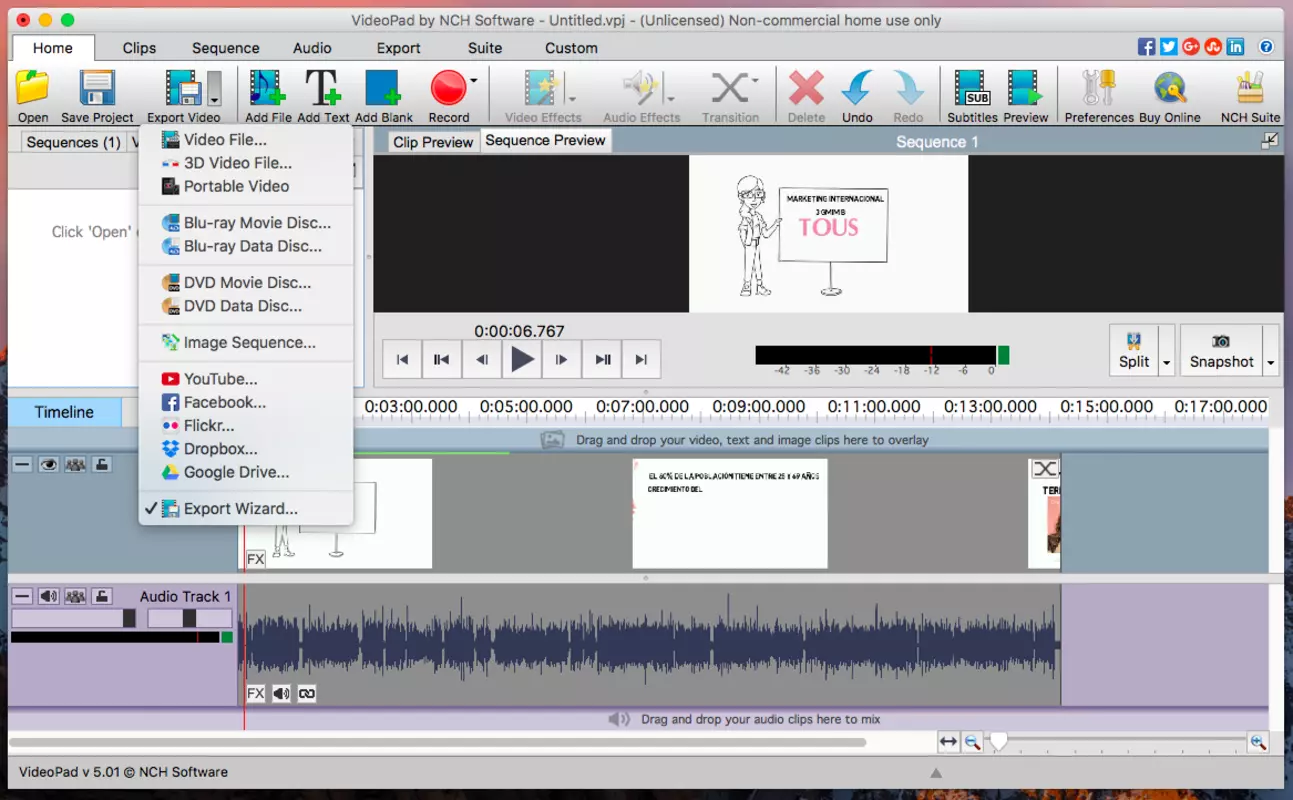Image resolution: width=1293 pixels, height=800 pixels.
Task: Click the Open folder icon
Action: tap(32, 89)
